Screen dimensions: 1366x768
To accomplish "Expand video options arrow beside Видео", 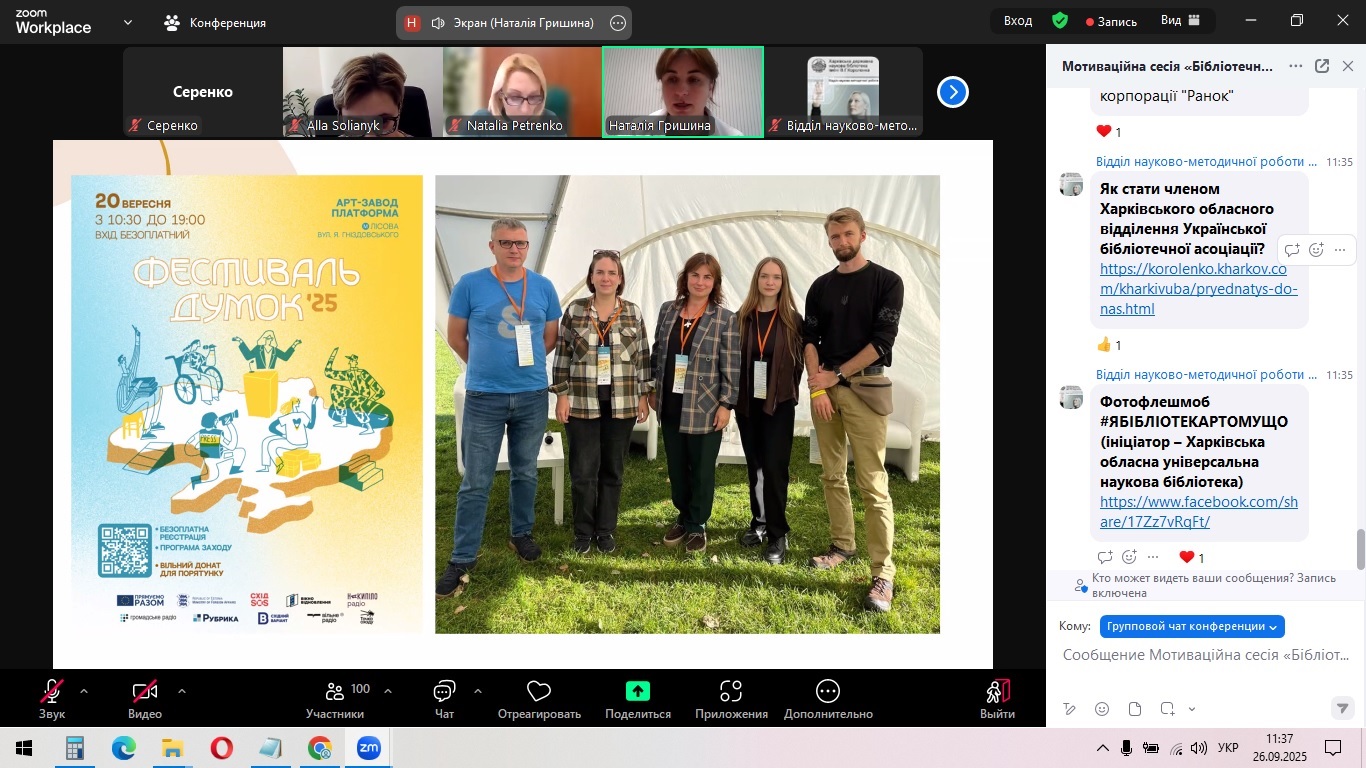I will coord(181,690).
